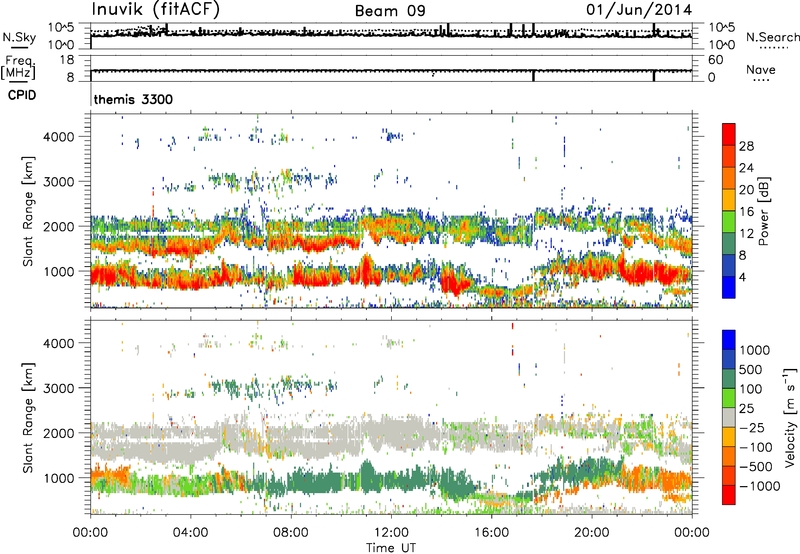Image resolution: width=800 pixels, height=554 pixels.
Task: Select the 'Beam 09' header text
Action: click(x=390, y=11)
